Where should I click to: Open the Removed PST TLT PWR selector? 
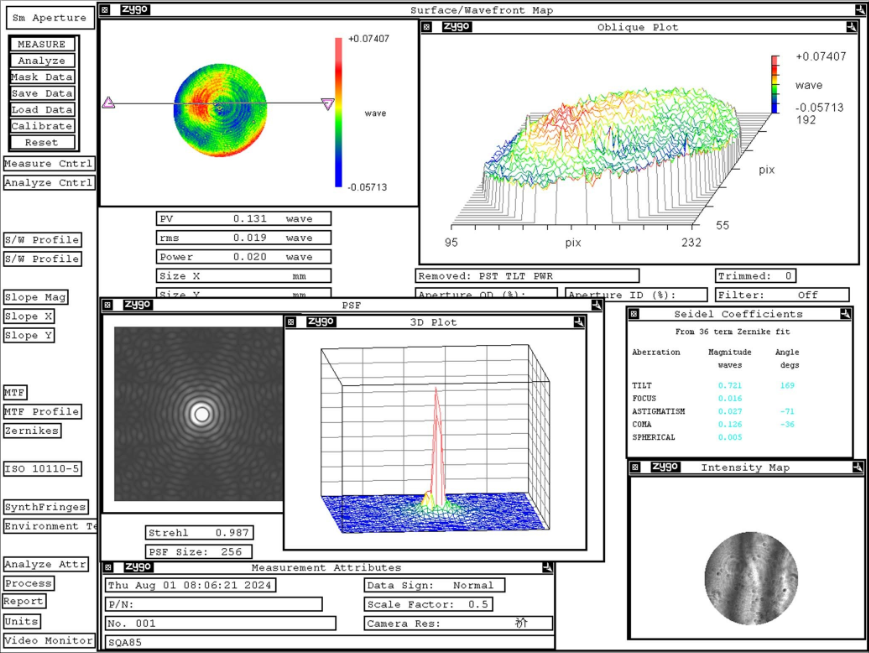pos(527,276)
